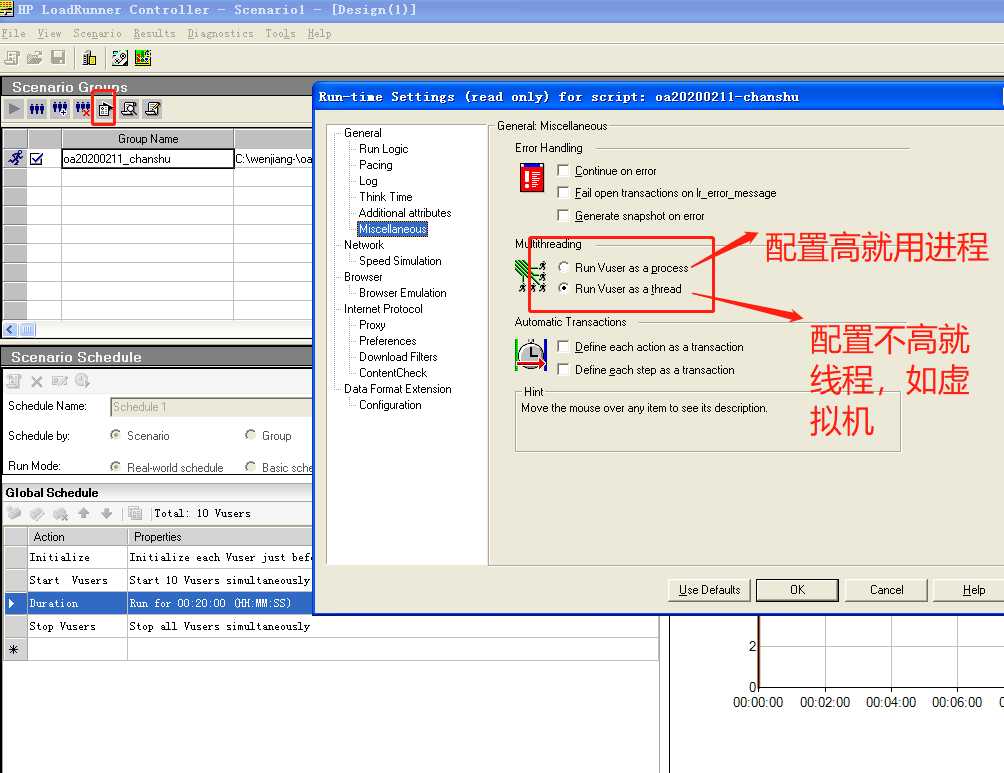1004x773 pixels.
Task: Select Schedule by Group radio button
Action: 250,435
